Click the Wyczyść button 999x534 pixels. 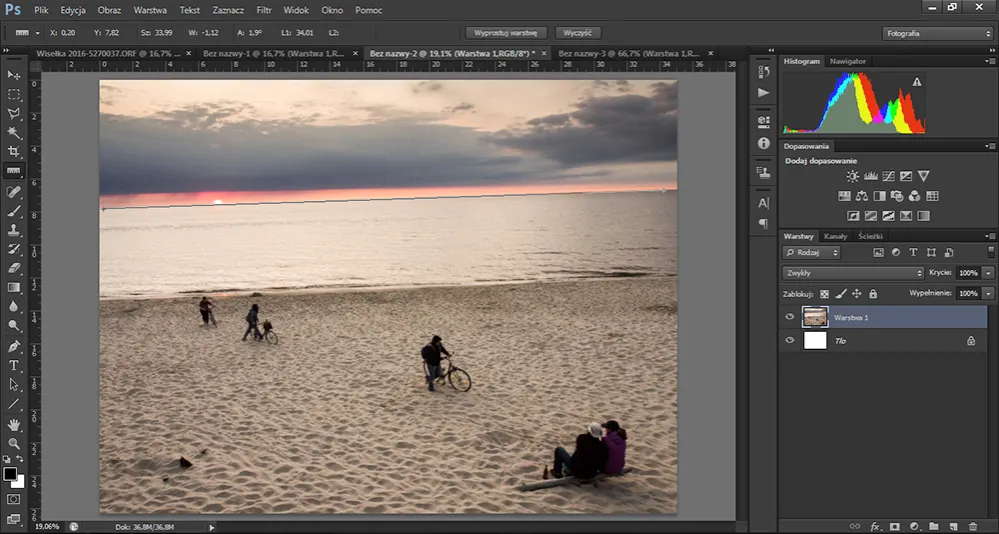click(x=578, y=32)
